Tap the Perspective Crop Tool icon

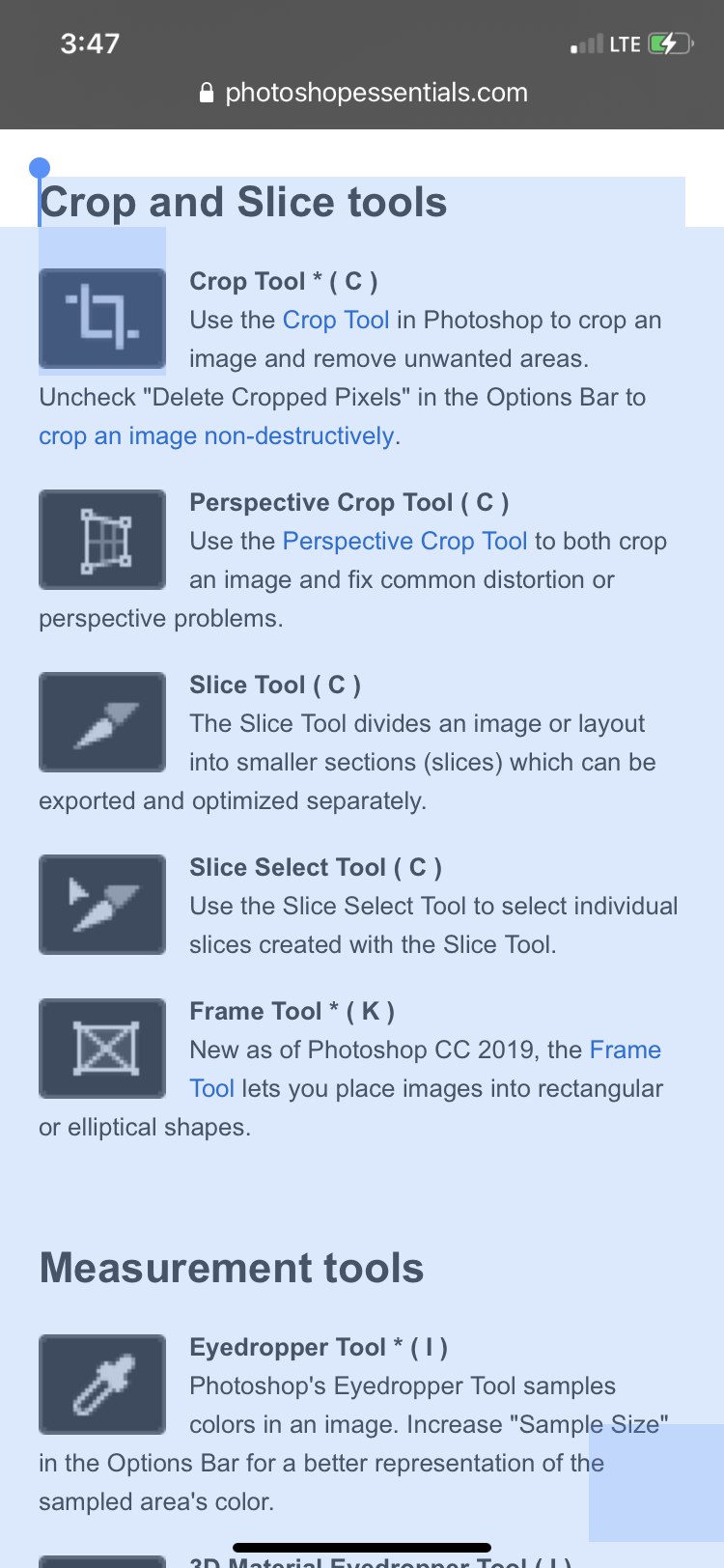[x=102, y=540]
